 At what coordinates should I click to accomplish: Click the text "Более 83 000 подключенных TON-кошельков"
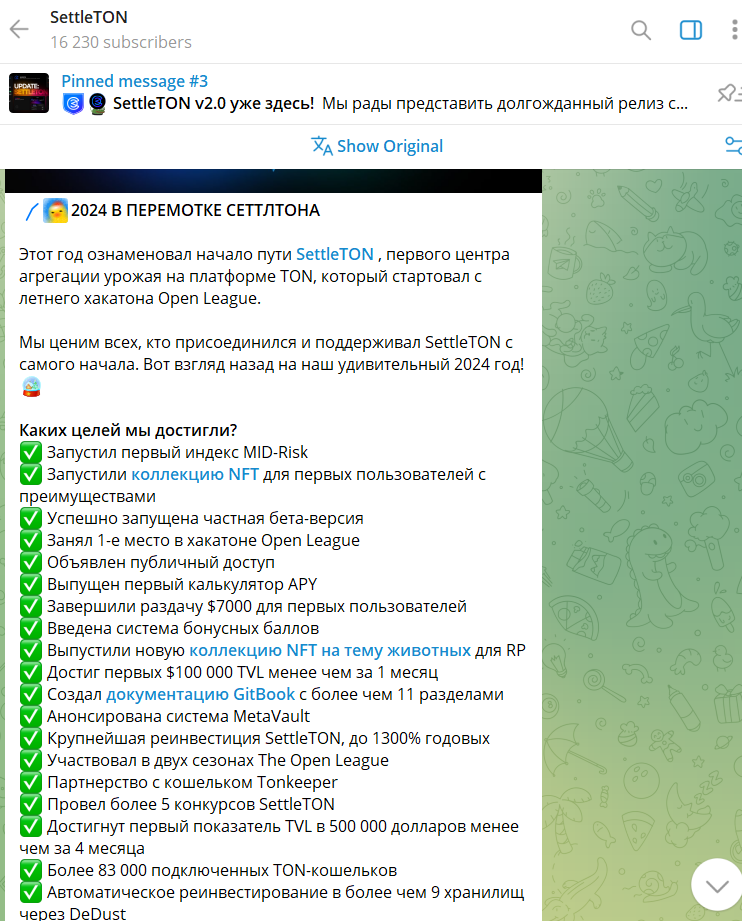pyautogui.click(x=222, y=870)
